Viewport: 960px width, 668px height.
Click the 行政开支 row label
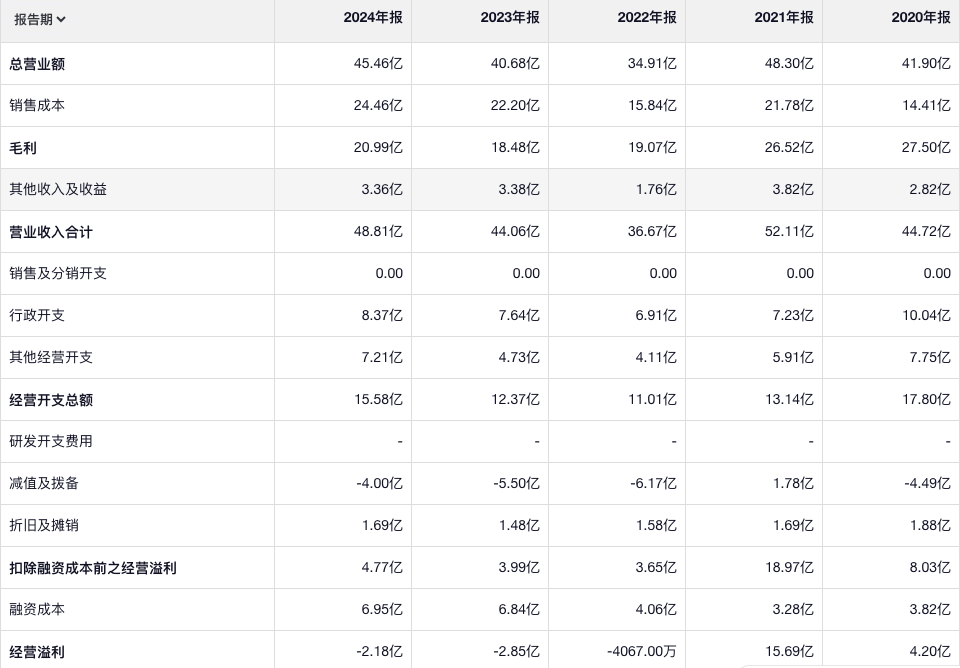[x=37, y=315]
